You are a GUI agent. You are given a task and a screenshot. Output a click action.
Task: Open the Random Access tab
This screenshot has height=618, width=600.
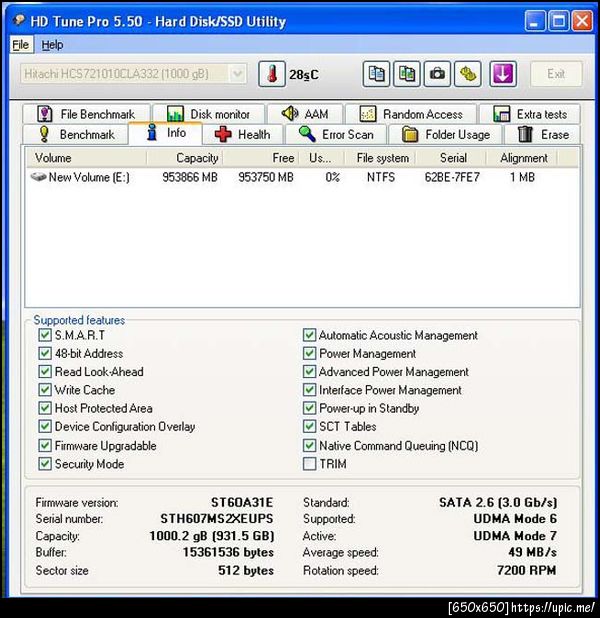click(x=411, y=114)
